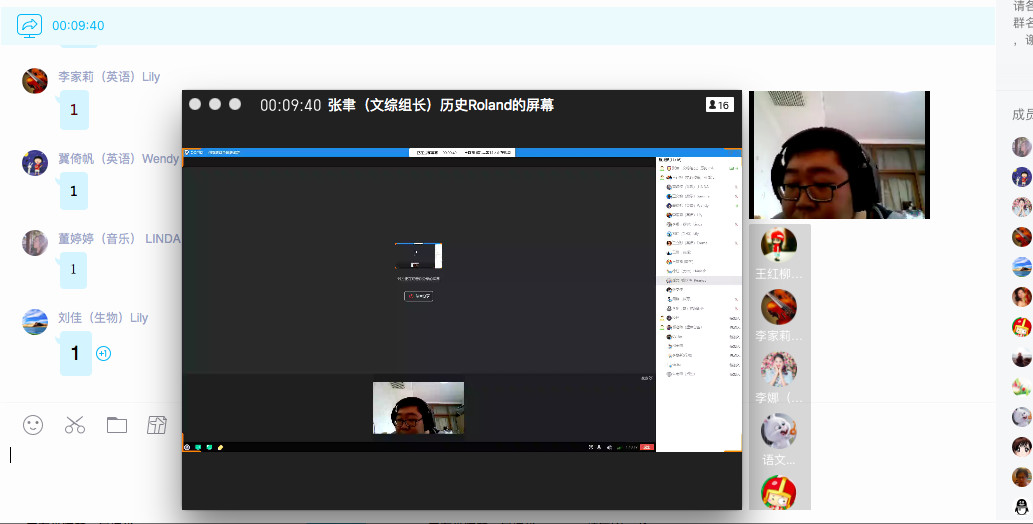The width and height of the screenshot is (1033, 524).
Task: Click the 00:09:40 call timer in top bar
Action: click(78, 26)
